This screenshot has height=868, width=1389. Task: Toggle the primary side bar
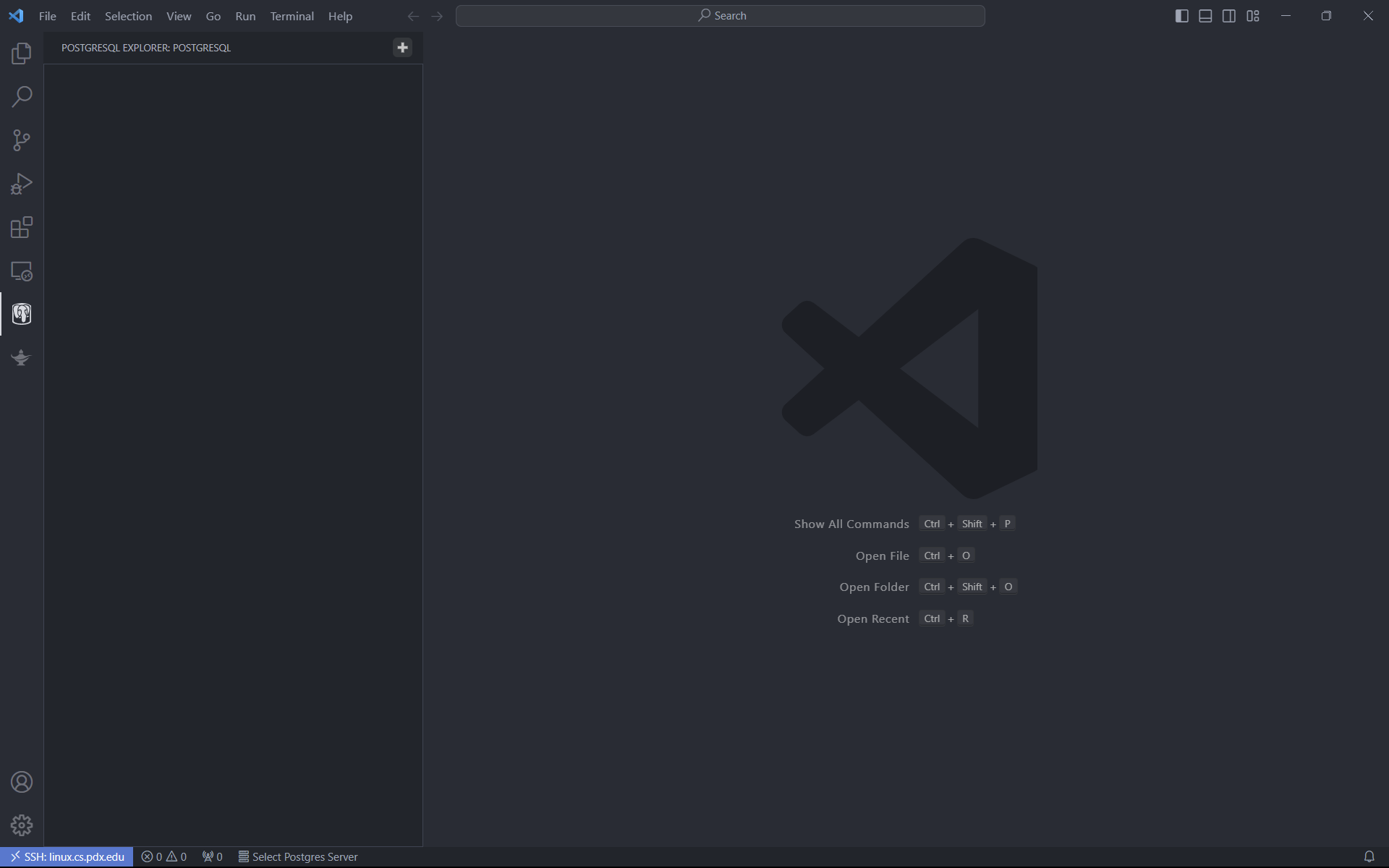1182,16
